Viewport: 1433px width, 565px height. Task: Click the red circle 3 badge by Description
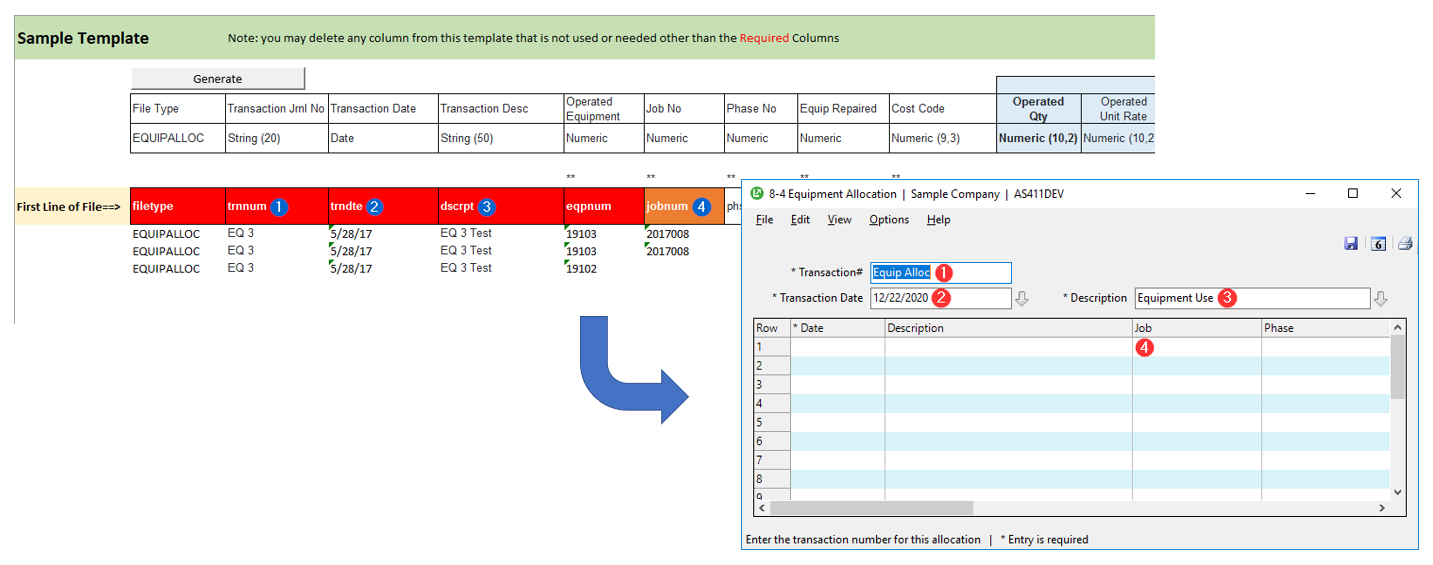(1227, 298)
